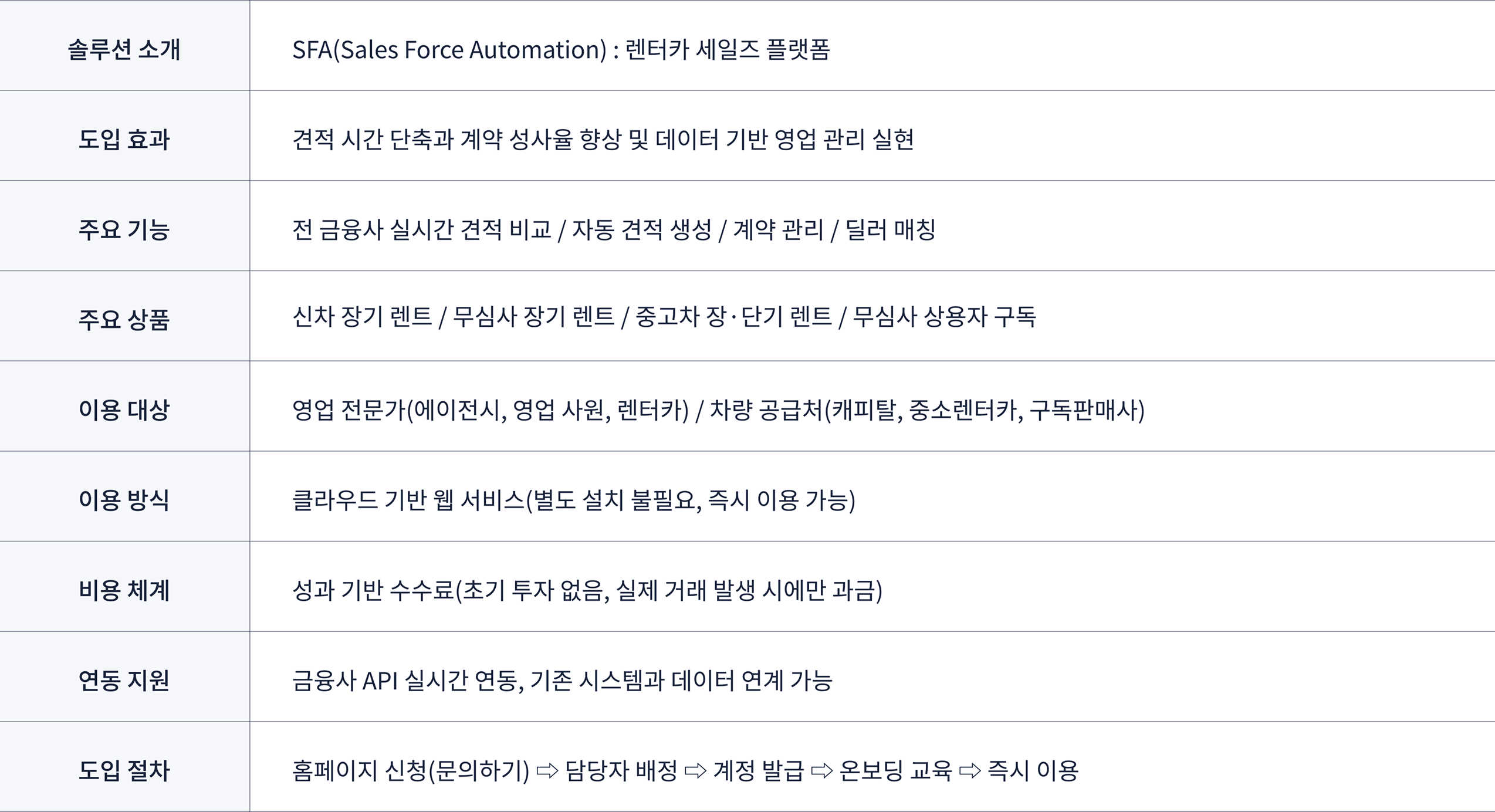1495x812 pixels.
Task: Select the 이용 대상 row header
Action: pyautogui.click(x=124, y=410)
